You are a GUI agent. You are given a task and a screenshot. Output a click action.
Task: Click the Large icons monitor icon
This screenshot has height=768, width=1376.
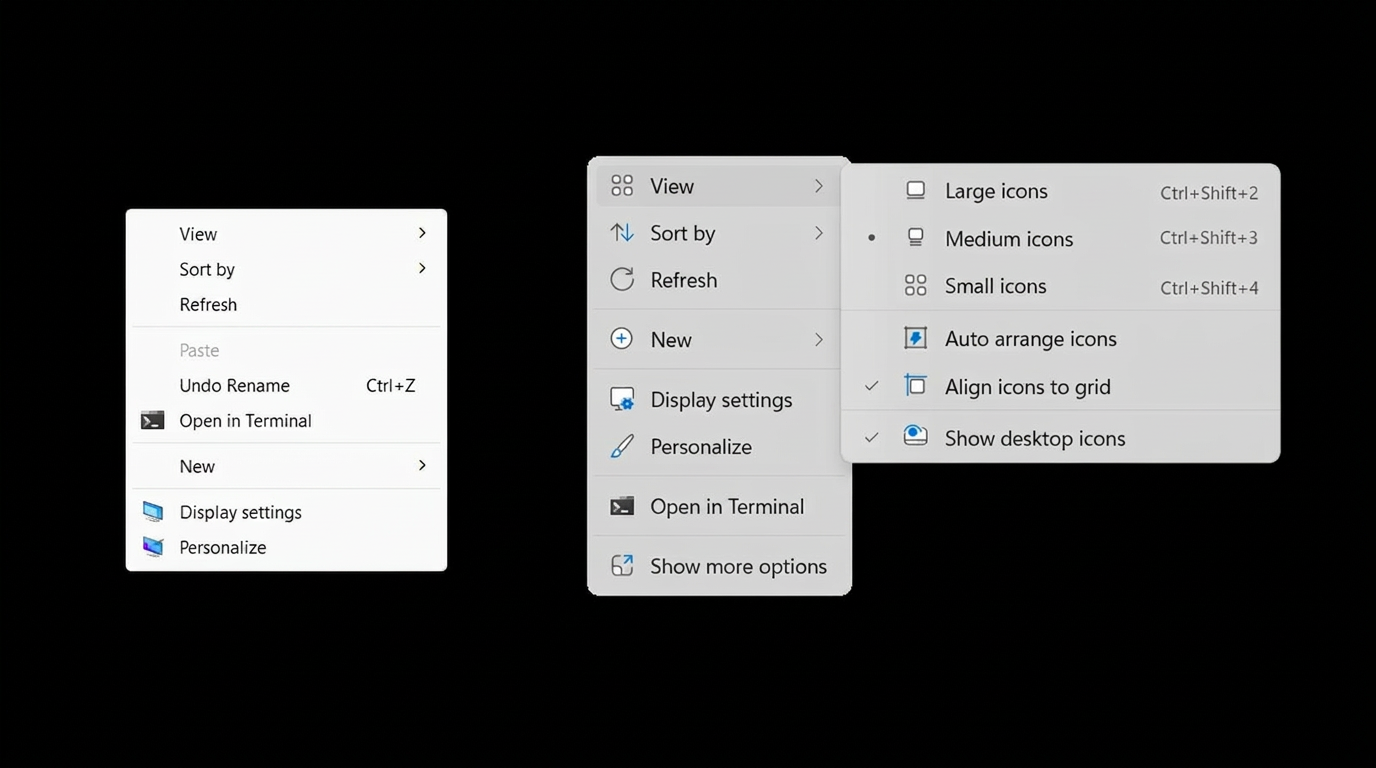point(915,190)
